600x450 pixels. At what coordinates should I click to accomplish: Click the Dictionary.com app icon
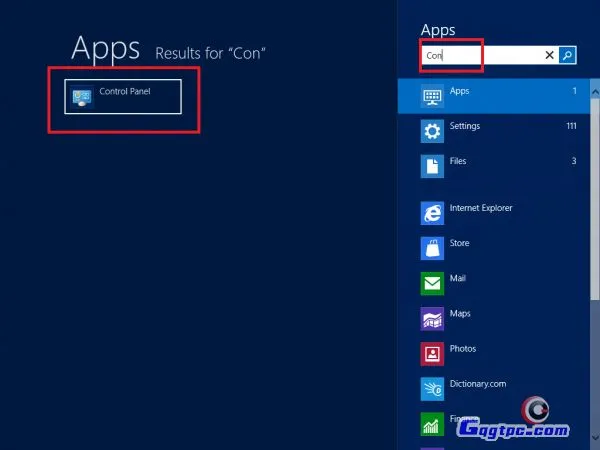click(x=432, y=389)
